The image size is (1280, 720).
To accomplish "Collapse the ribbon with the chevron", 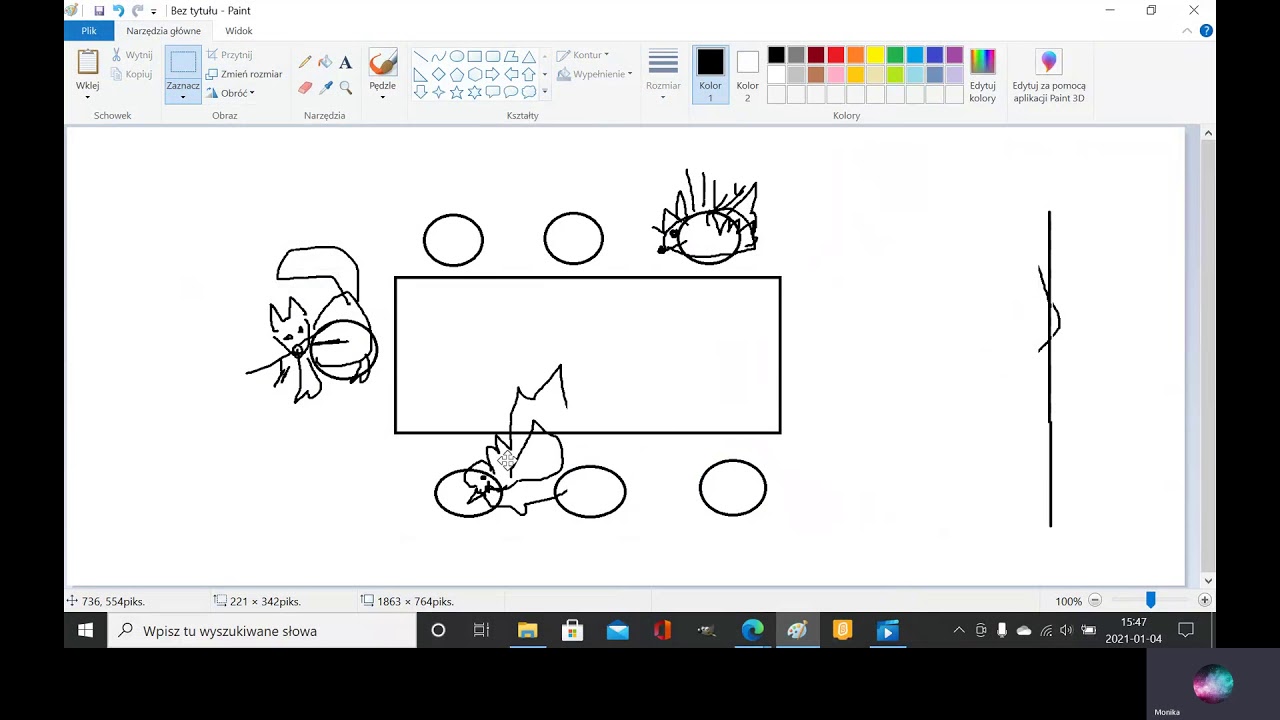I will [x=1188, y=31].
